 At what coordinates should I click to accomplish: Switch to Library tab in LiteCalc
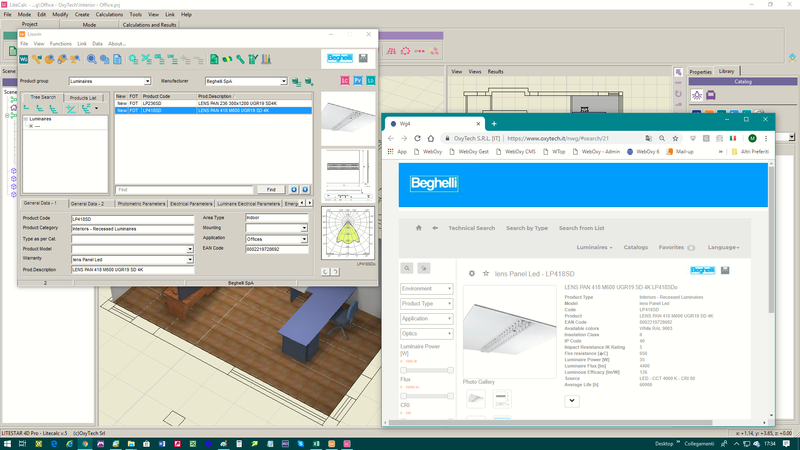727,71
